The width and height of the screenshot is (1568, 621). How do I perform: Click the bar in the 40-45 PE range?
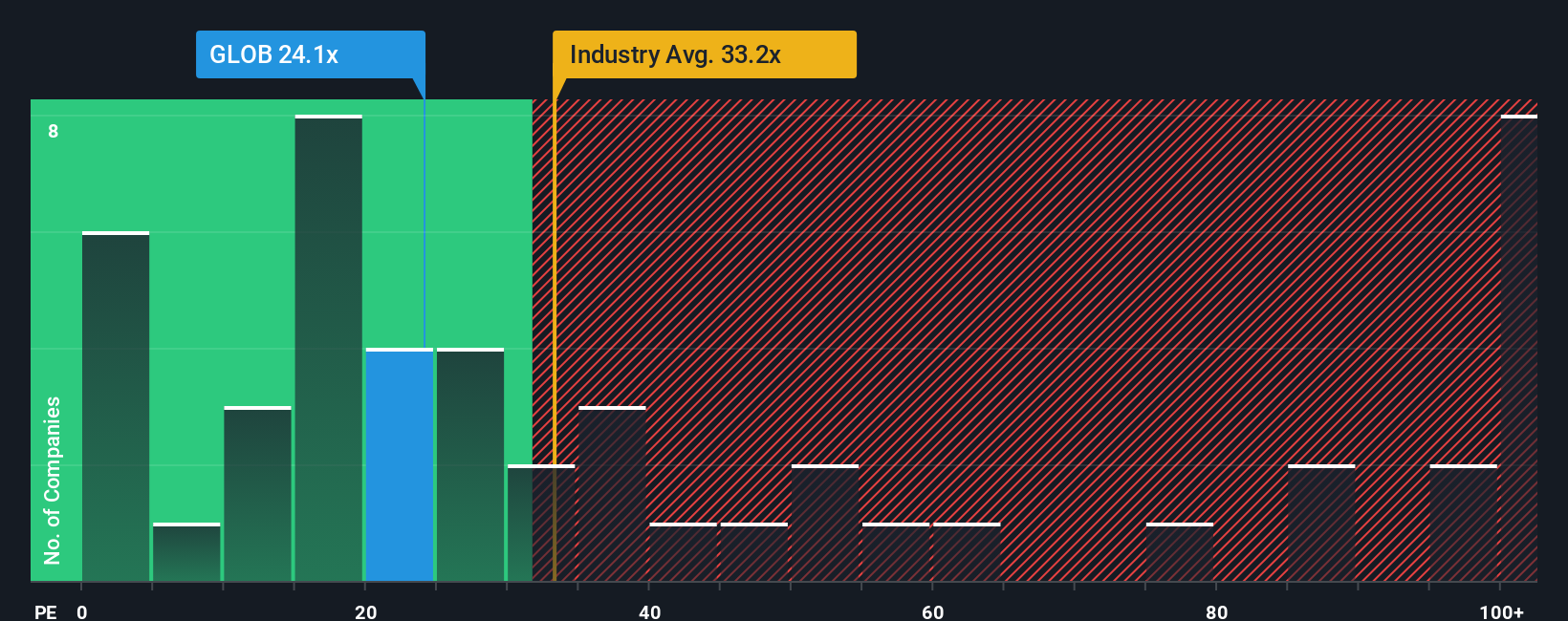point(683,552)
